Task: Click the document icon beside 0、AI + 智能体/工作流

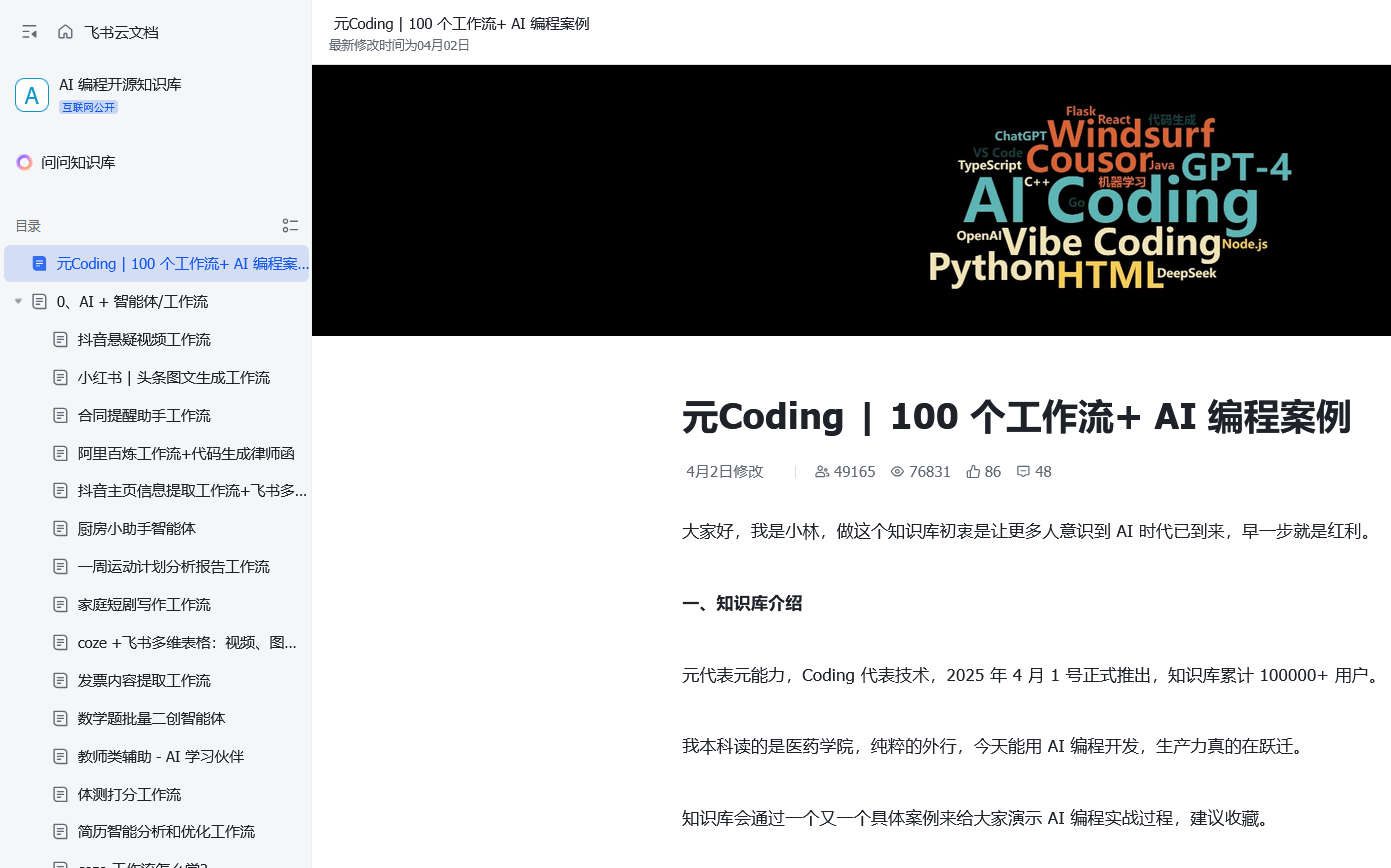Action: [x=39, y=302]
